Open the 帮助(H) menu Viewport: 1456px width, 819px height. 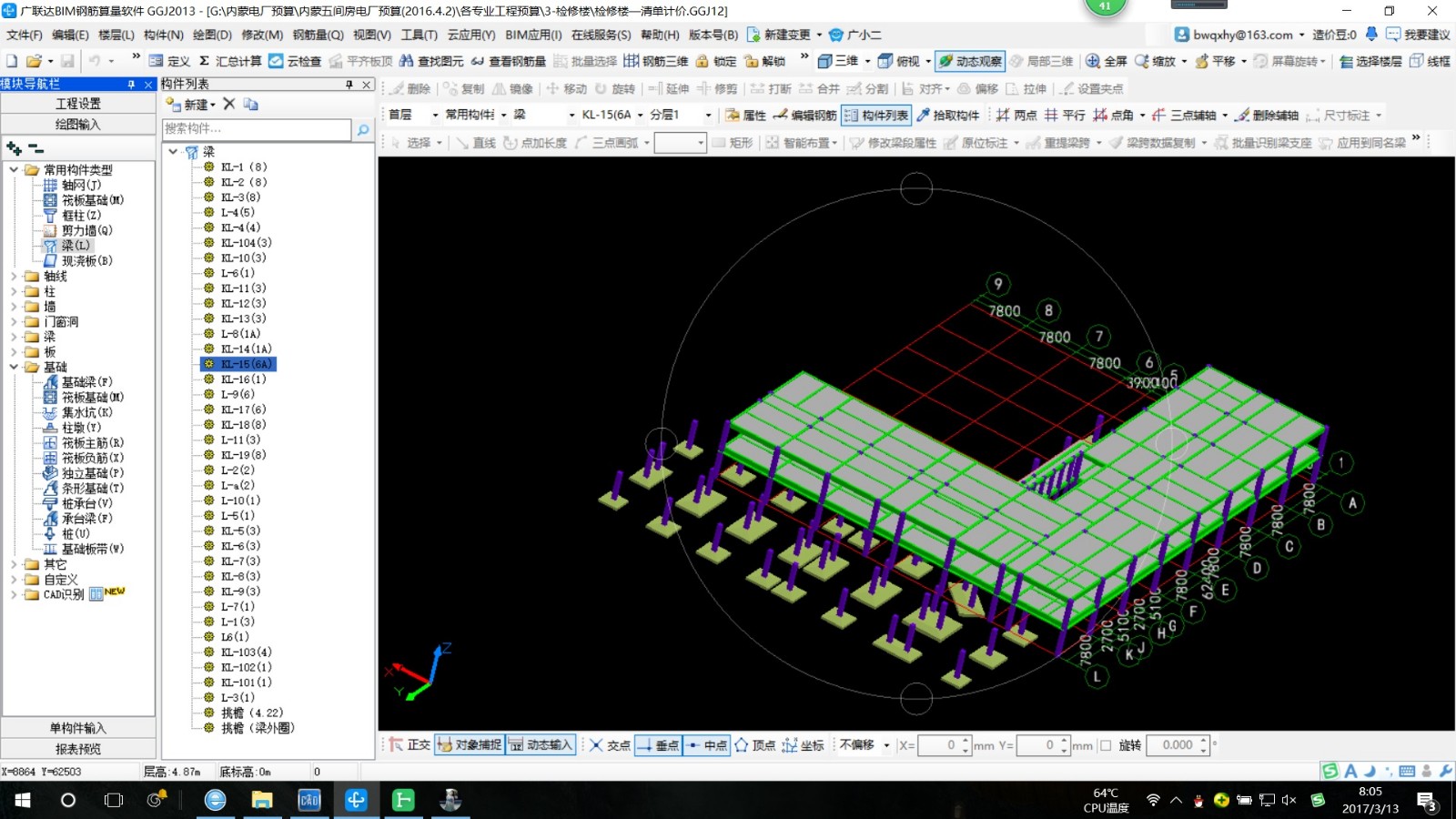click(x=660, y=35)
